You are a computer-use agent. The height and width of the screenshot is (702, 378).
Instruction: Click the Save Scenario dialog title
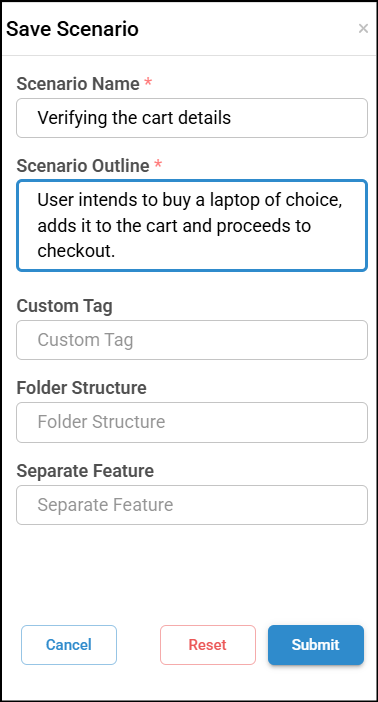coord(72,30)
